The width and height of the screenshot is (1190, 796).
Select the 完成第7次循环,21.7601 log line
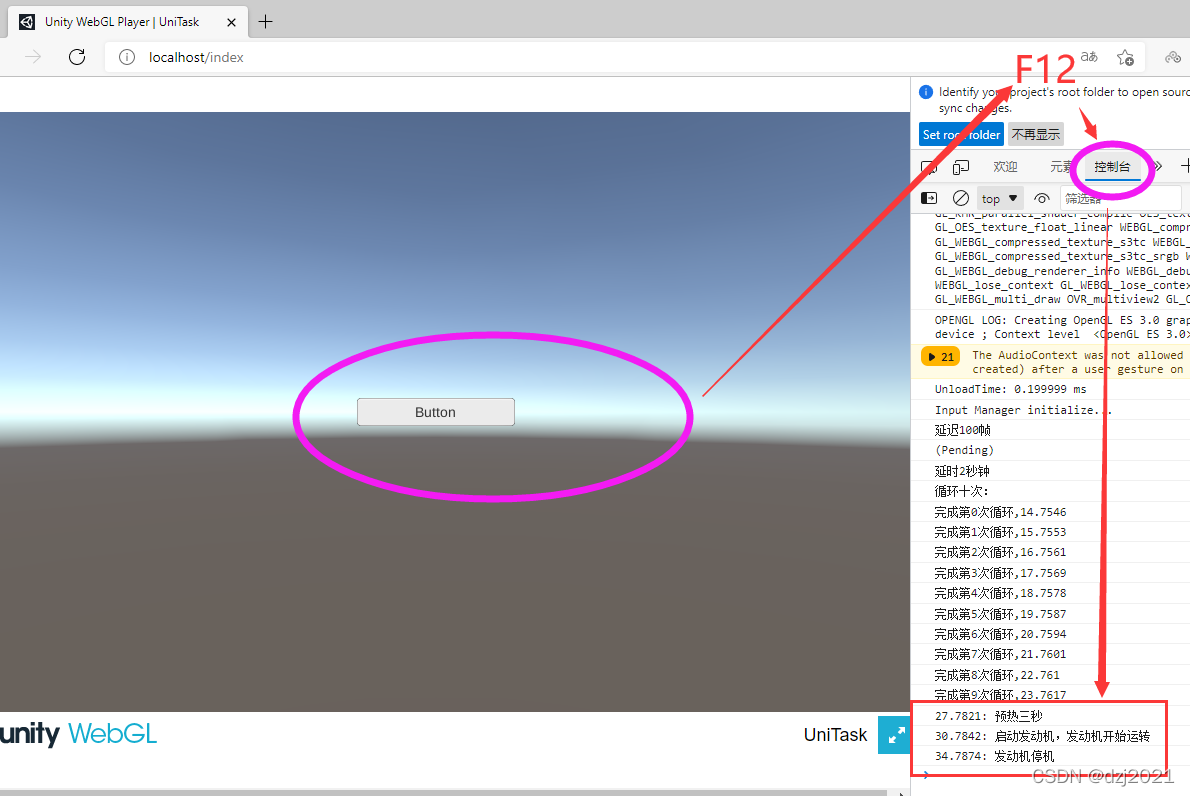pyautogui.click(x=1050, y=654)
